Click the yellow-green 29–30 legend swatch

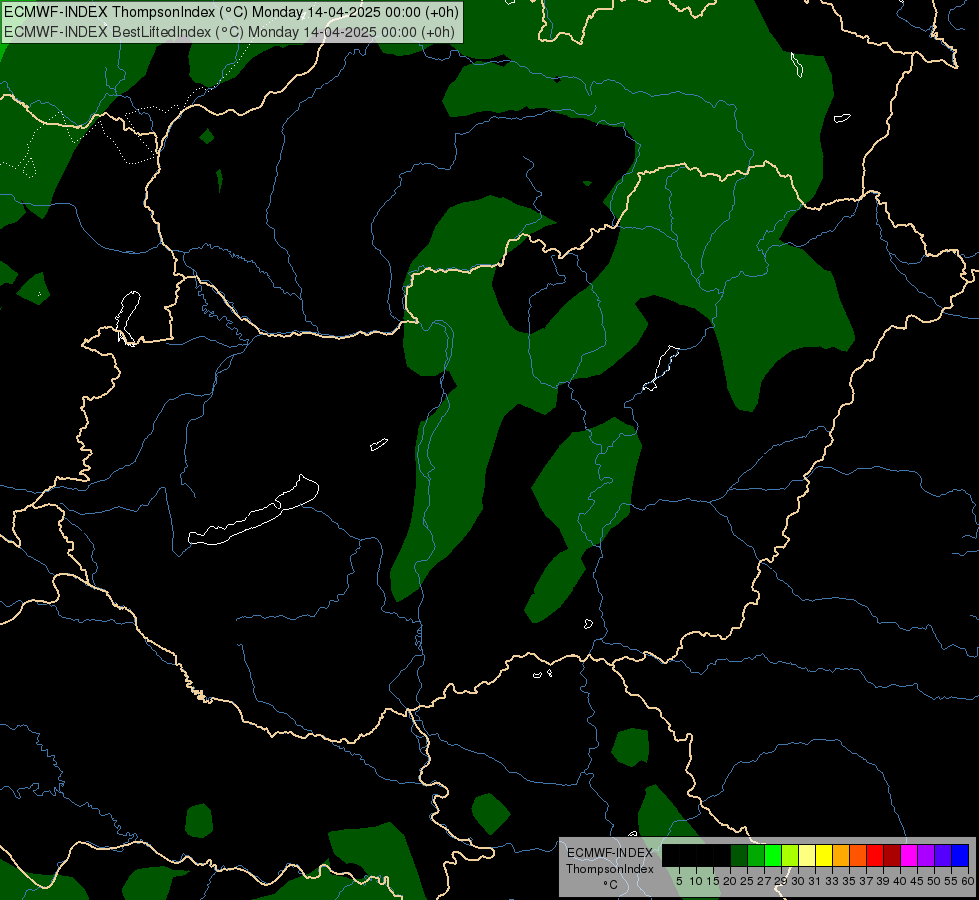790,855
